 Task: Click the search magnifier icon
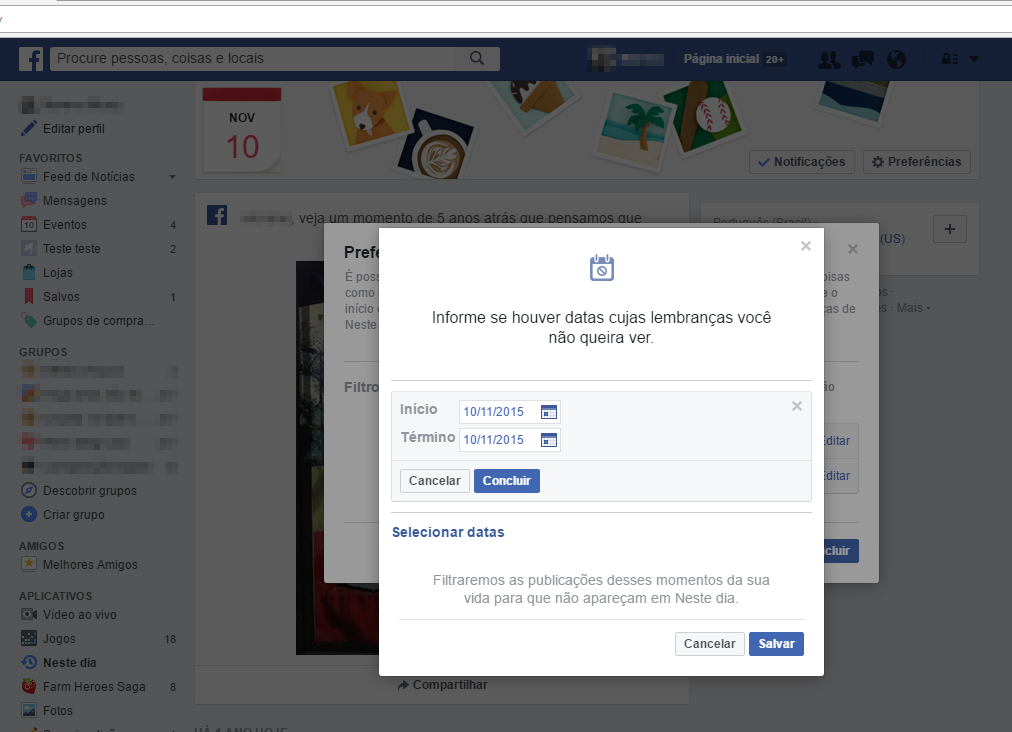[477, 59]
